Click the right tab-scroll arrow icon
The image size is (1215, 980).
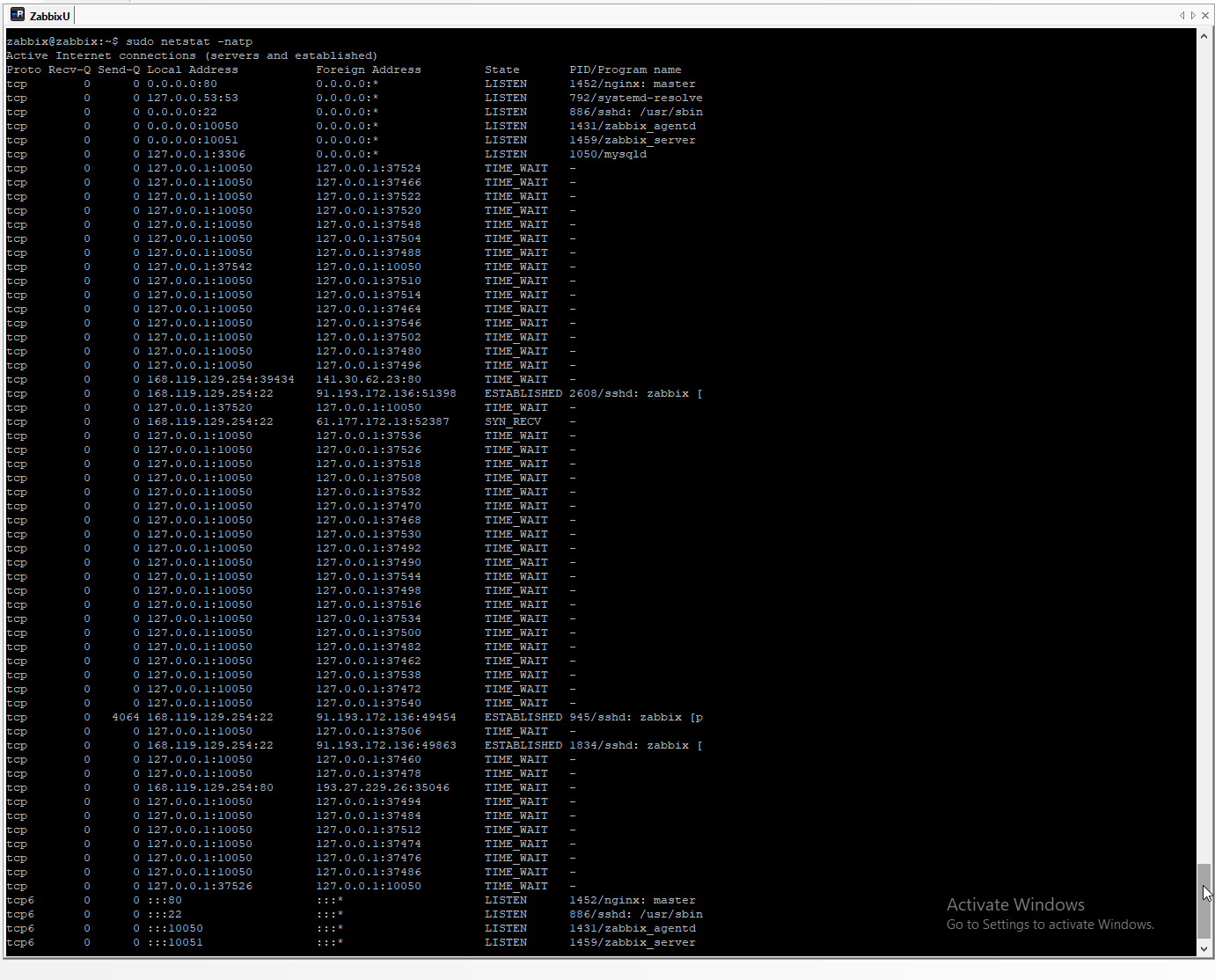tap(1191, 15)
